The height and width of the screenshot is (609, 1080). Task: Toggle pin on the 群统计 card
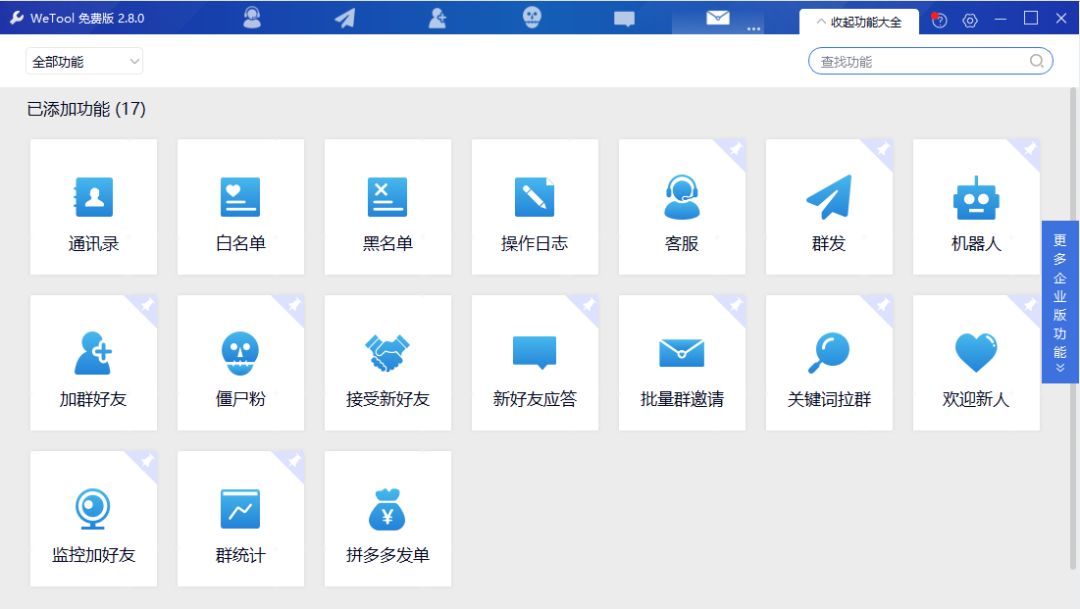tap(294, 461)
